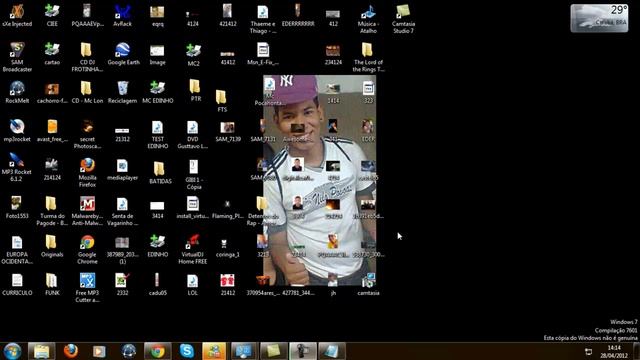Launch VirtualDJ Home FREE shortcut
This screenshot has height=360, width=640.
[193, 249]
